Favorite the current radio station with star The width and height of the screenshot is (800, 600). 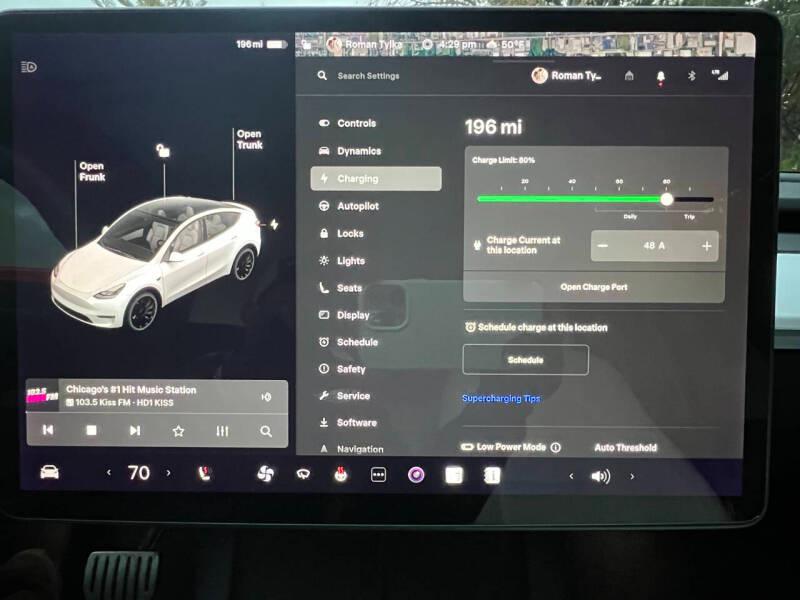coord(178,430)
